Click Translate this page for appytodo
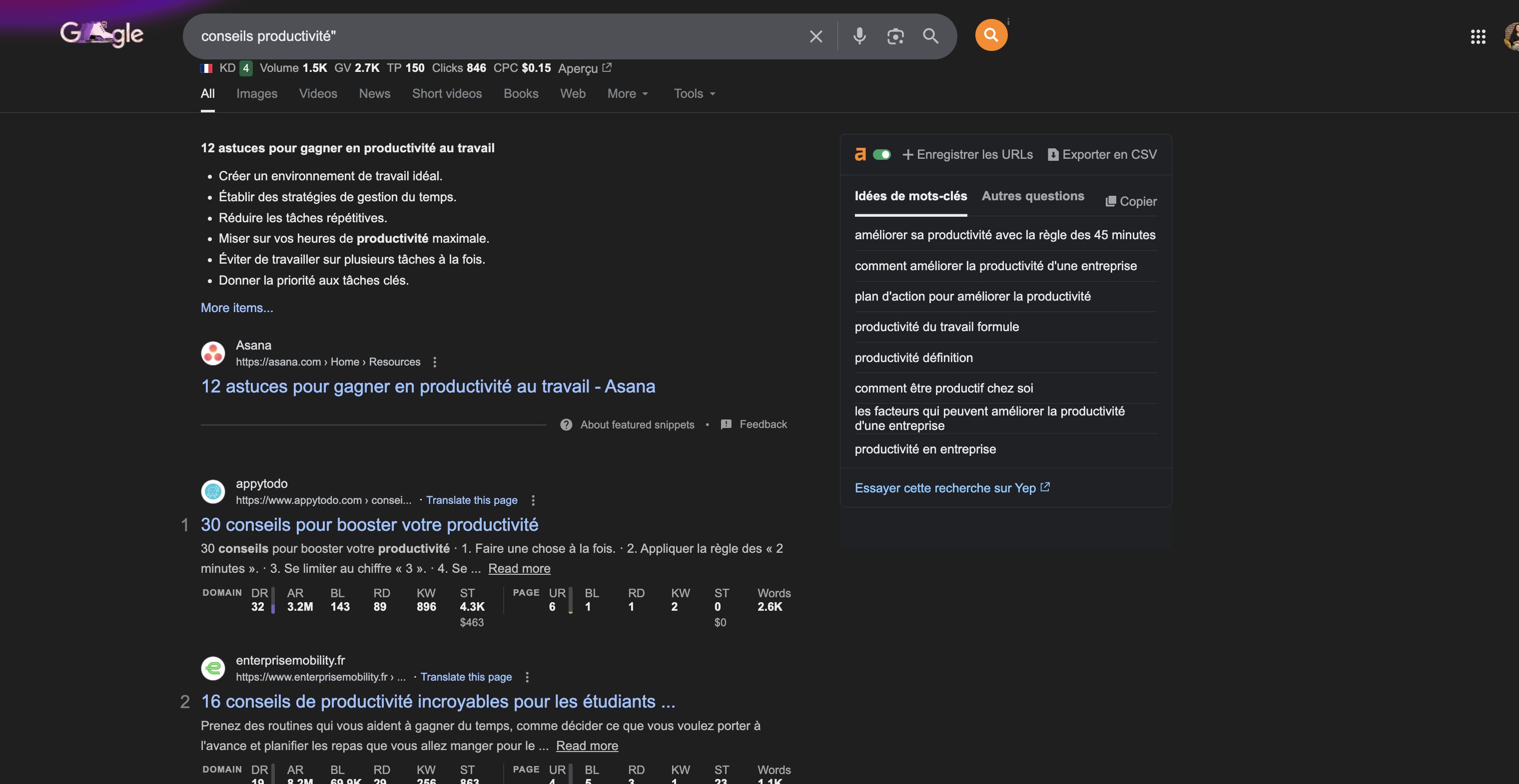This screenshot has height=784, width=1519. tap(472, 500)
